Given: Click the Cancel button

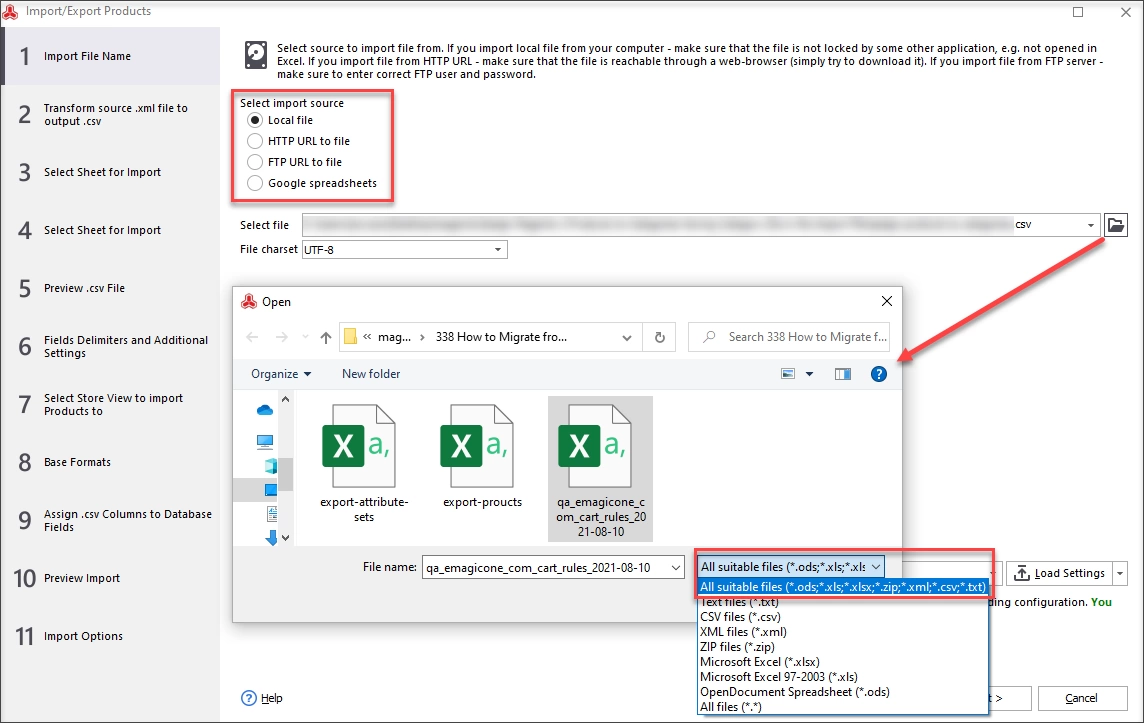Looking at the screenshot, I should 1082,698.
